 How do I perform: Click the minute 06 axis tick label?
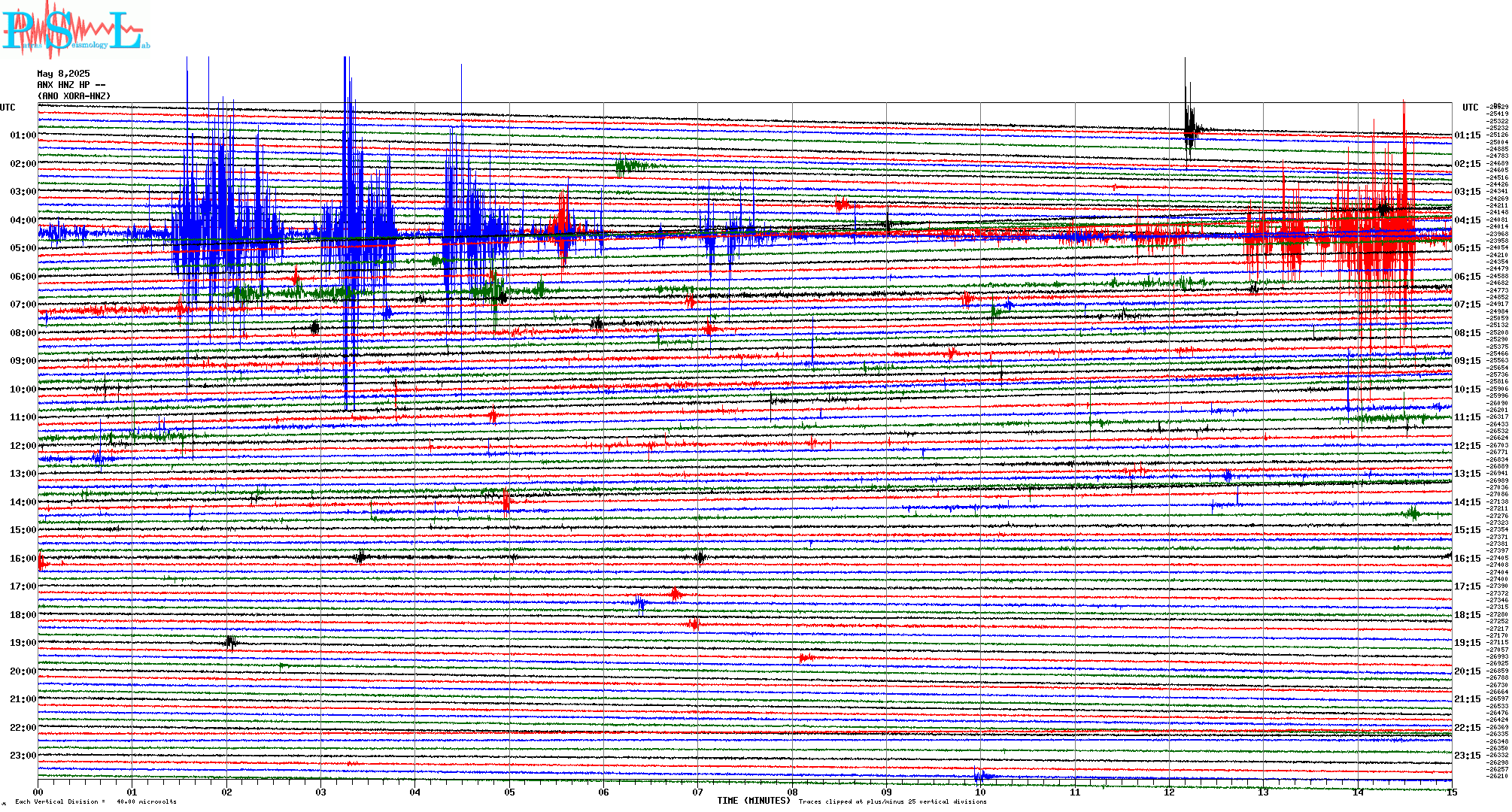pyautogui.click(x=604, y=792)
